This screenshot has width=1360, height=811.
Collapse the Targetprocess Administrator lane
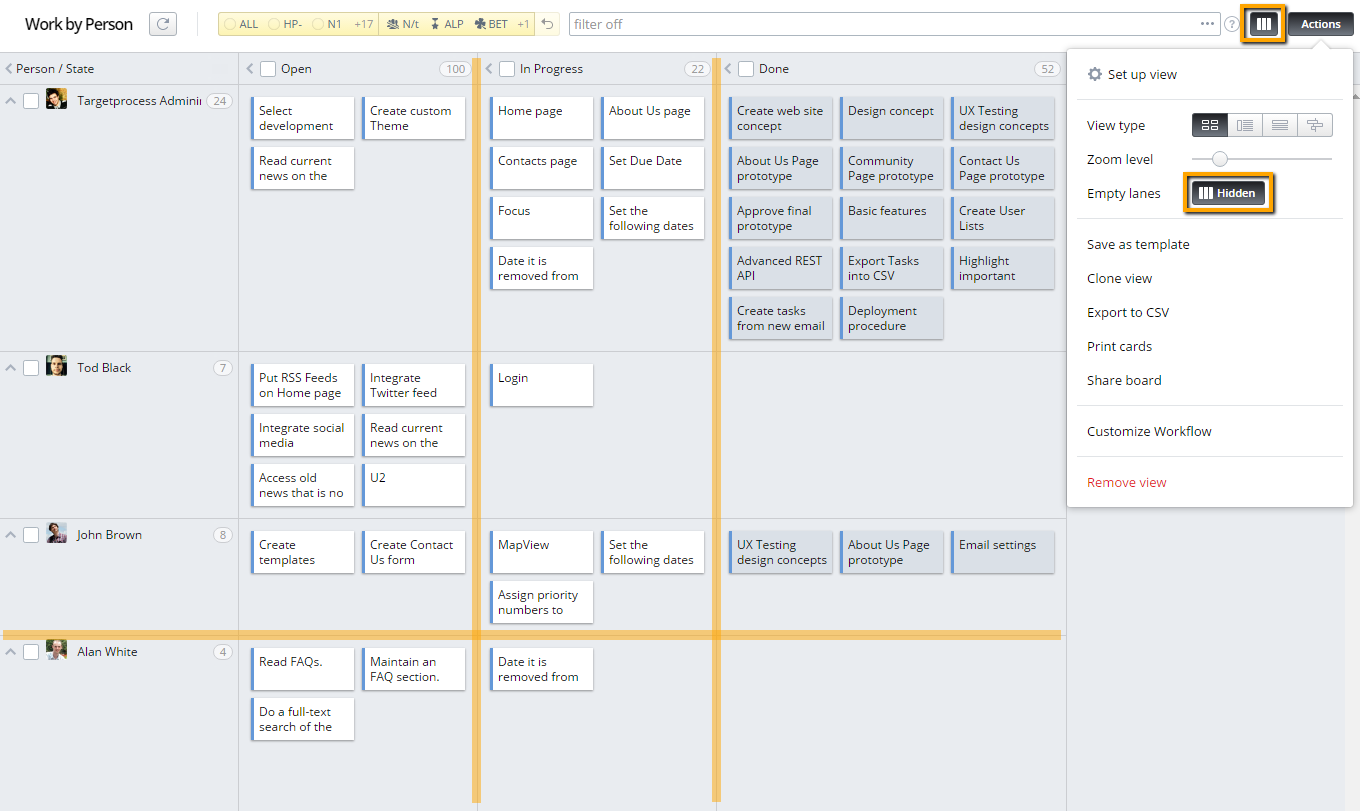click(10, 99)
